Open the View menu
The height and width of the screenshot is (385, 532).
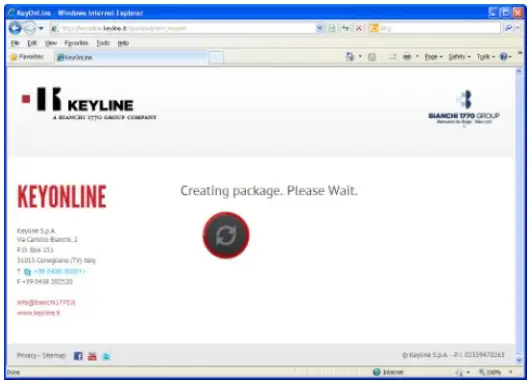[51, 43]
